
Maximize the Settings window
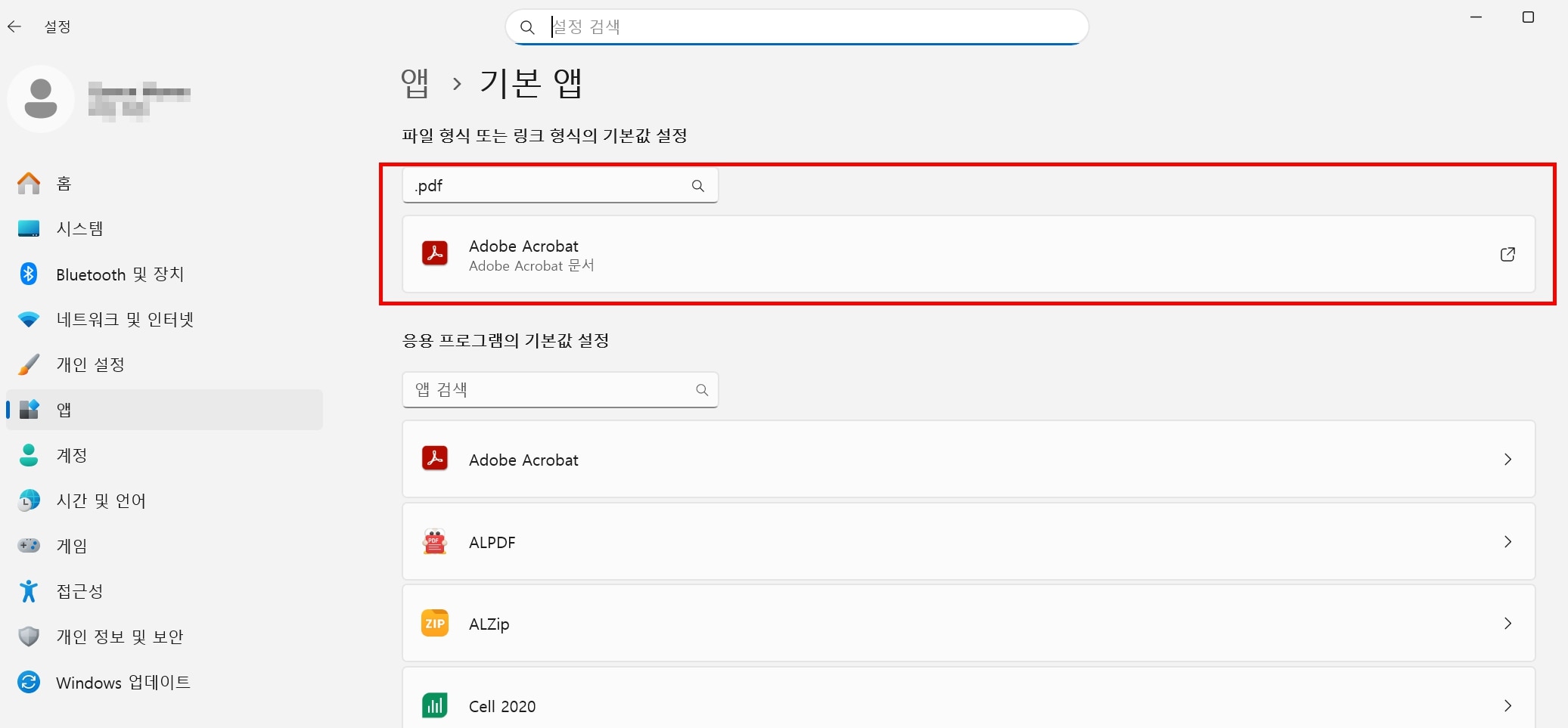(1528, 17)
